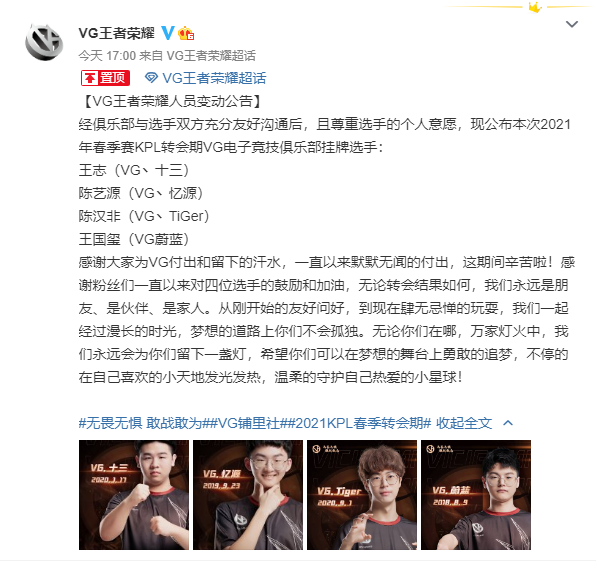Click the crown membership badge icon
The width and height of the screenshot is (596, 562).
tap(186, 33)
